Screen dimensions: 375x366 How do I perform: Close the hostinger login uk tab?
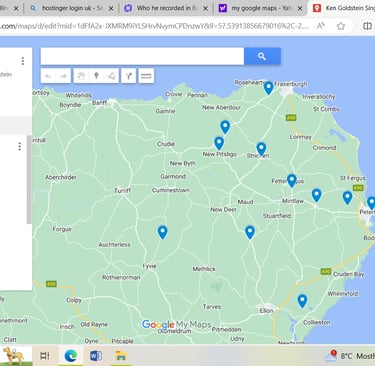tap(111, 8)
